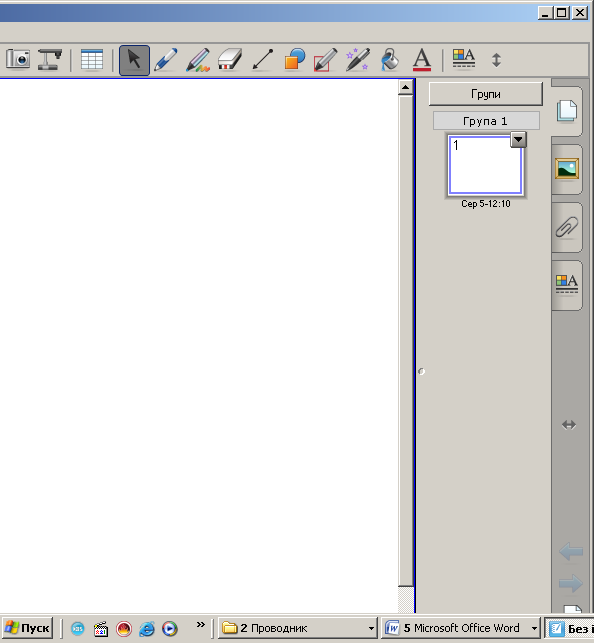The image size is (594, 643).
Task: Open the Properties side tab
Action: pyautogui.click(x=567, y=285)
